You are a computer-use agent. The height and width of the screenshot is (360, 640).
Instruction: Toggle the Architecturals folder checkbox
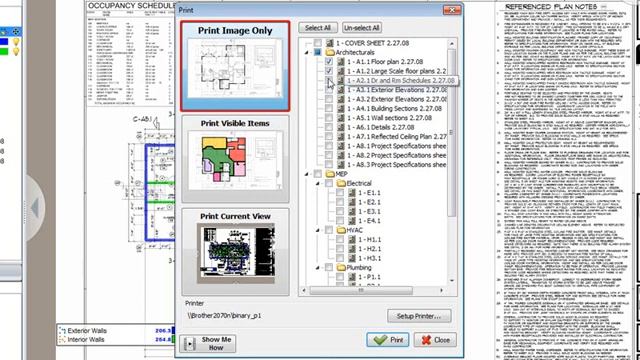318,52
